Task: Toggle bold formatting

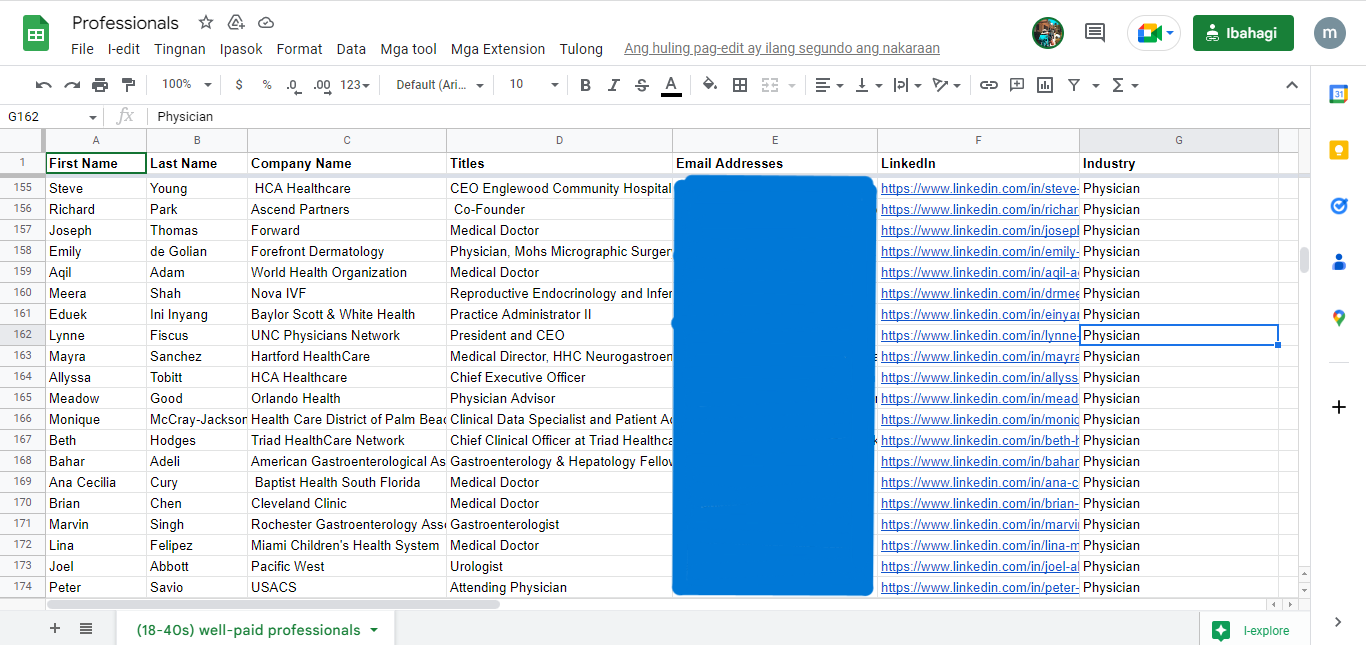Action: pyautogui.click(x=586, y=85)
